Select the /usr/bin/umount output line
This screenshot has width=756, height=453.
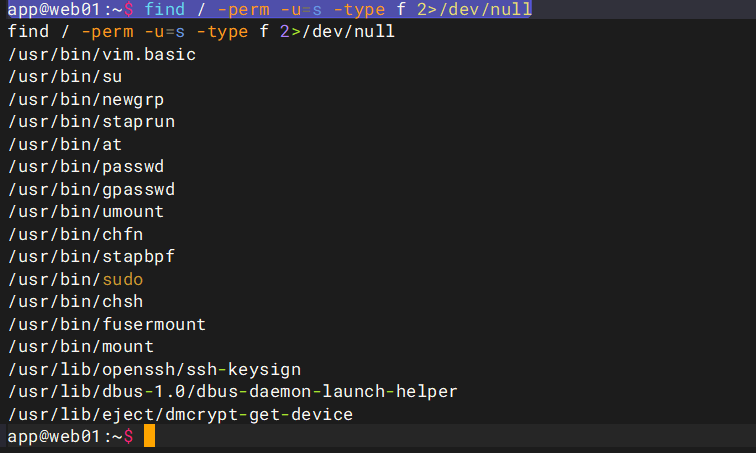(85, 211)
